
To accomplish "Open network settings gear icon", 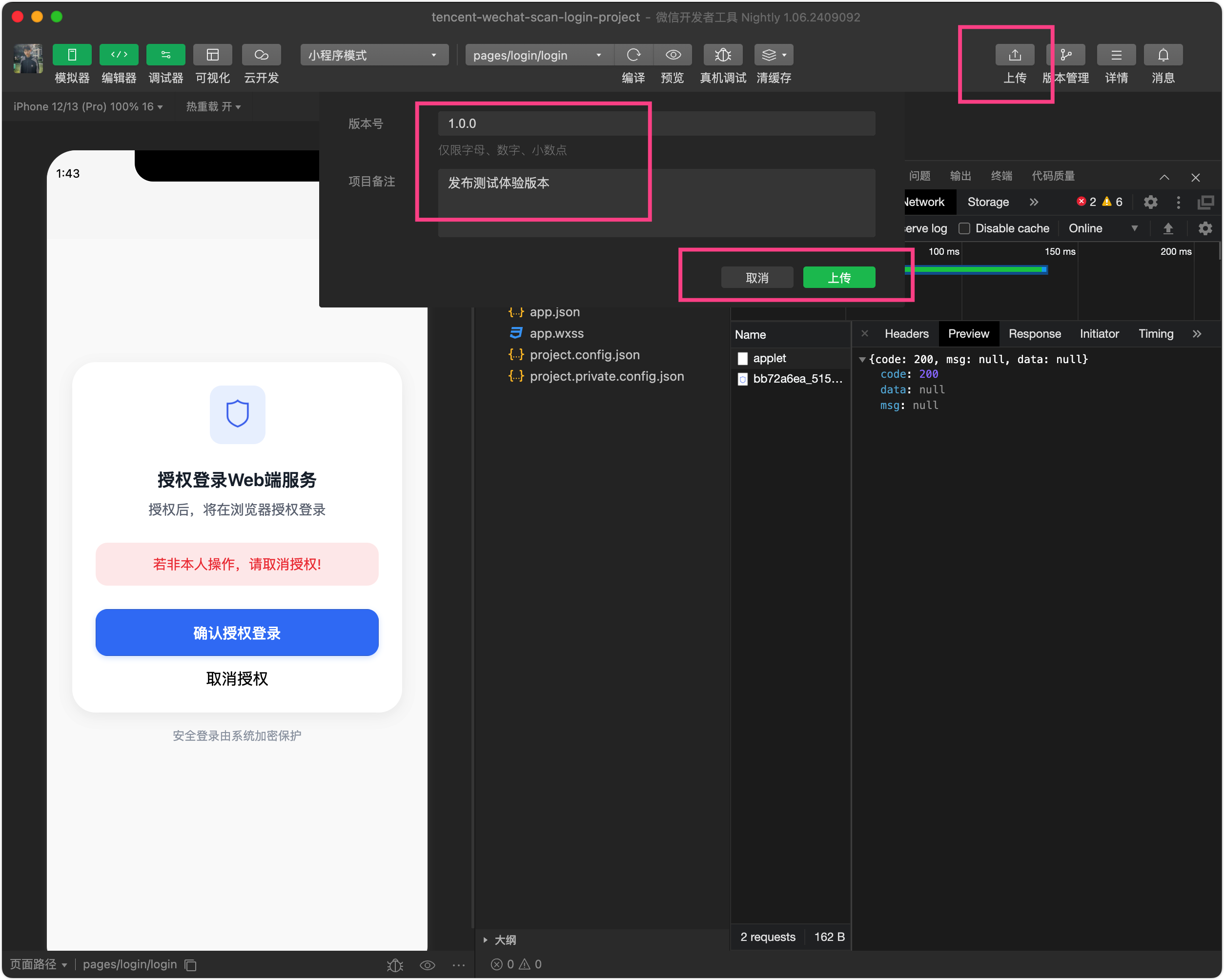I will 1205,228.
